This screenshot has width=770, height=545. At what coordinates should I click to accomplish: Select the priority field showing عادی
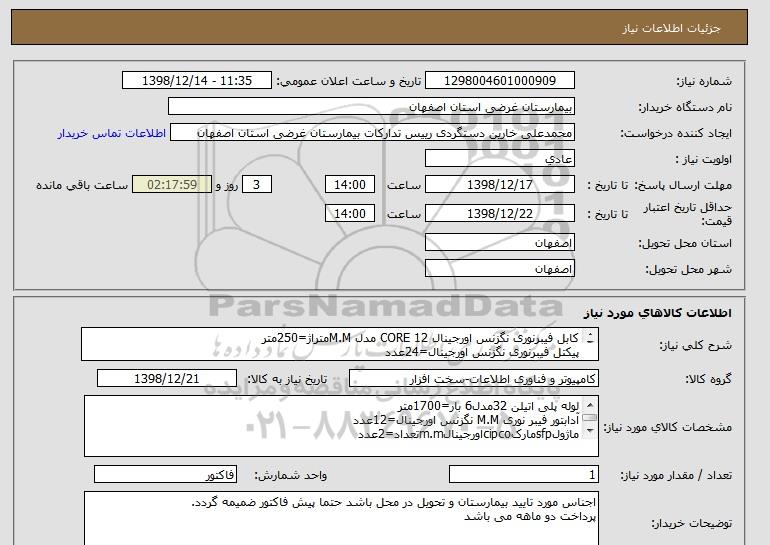tap(499, 159)
